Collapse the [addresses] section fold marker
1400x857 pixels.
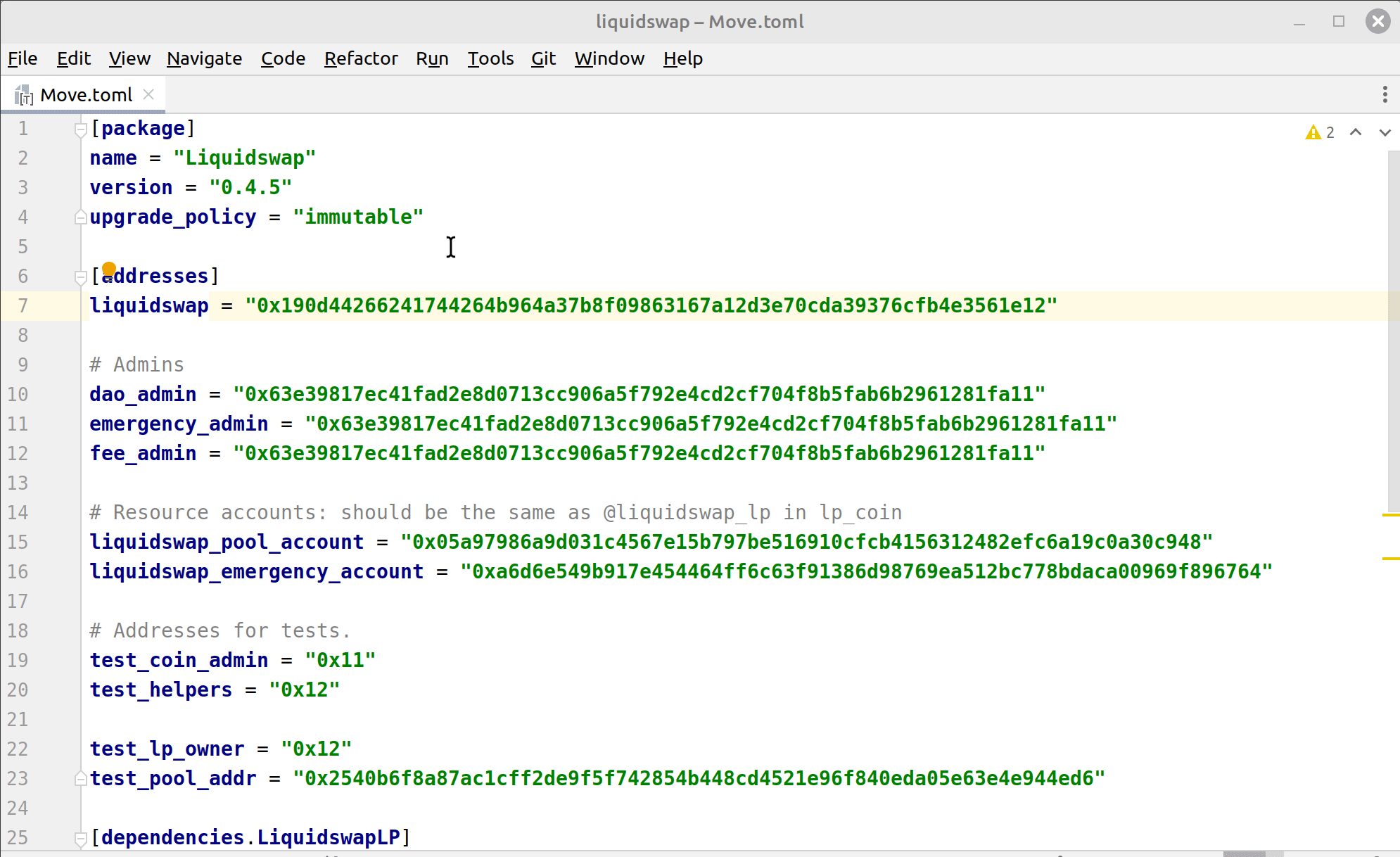click(x=80, y=277)
